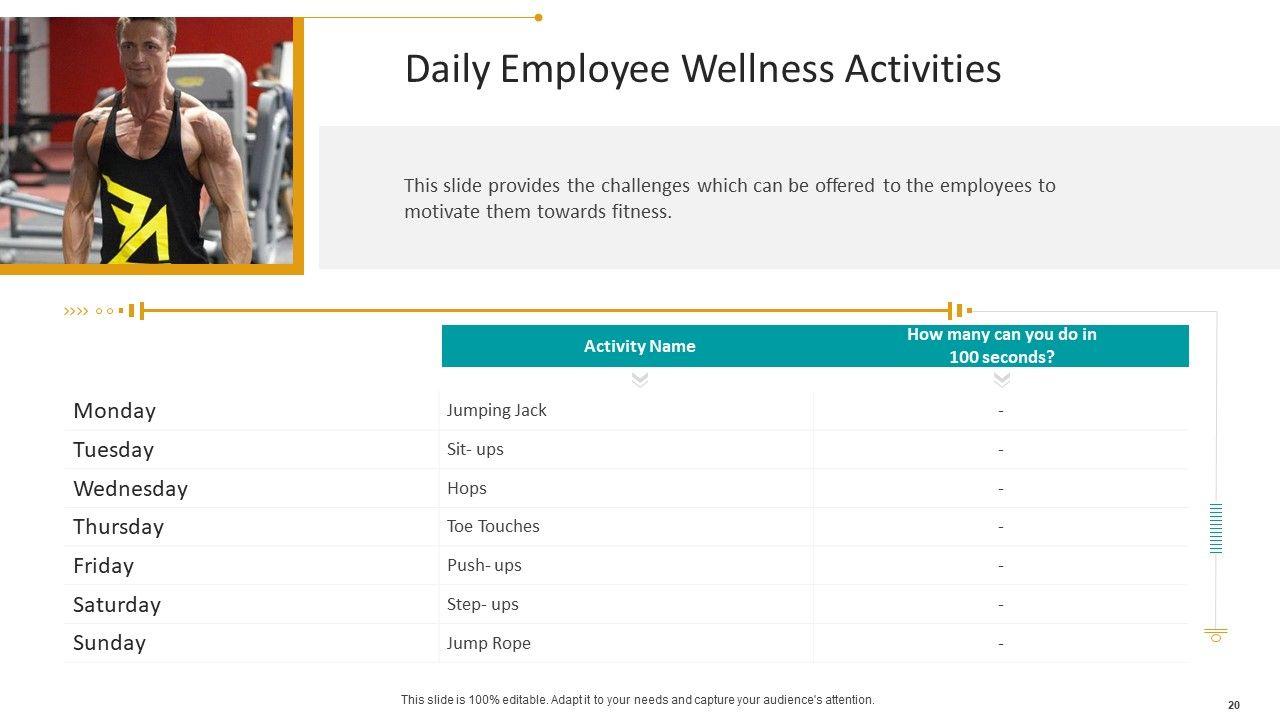Select the bodybuilder photo
The width and height of the screenshot is (1280, 720).
[147, 140]
